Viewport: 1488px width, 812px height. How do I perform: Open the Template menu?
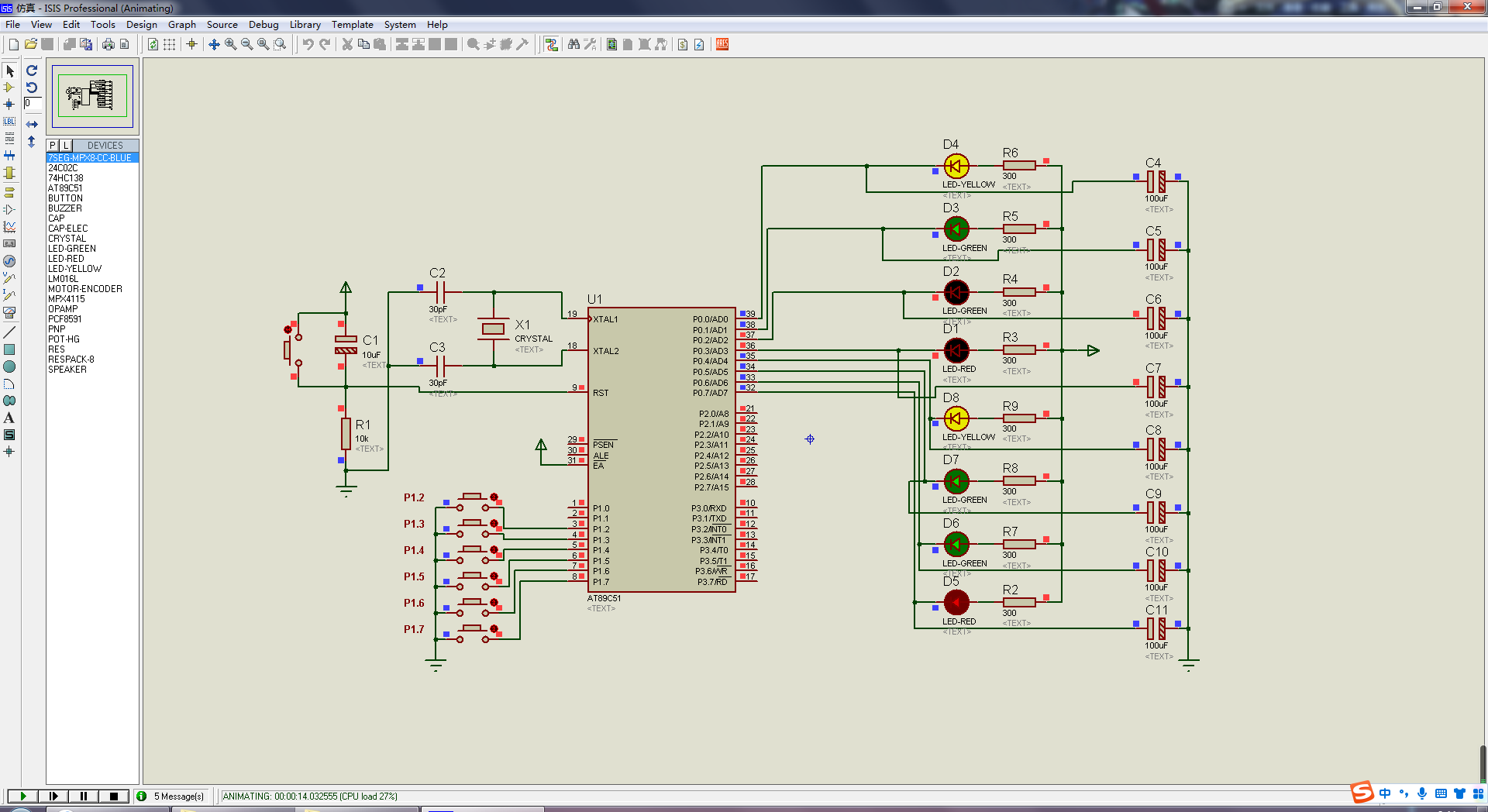click(353, 25)
